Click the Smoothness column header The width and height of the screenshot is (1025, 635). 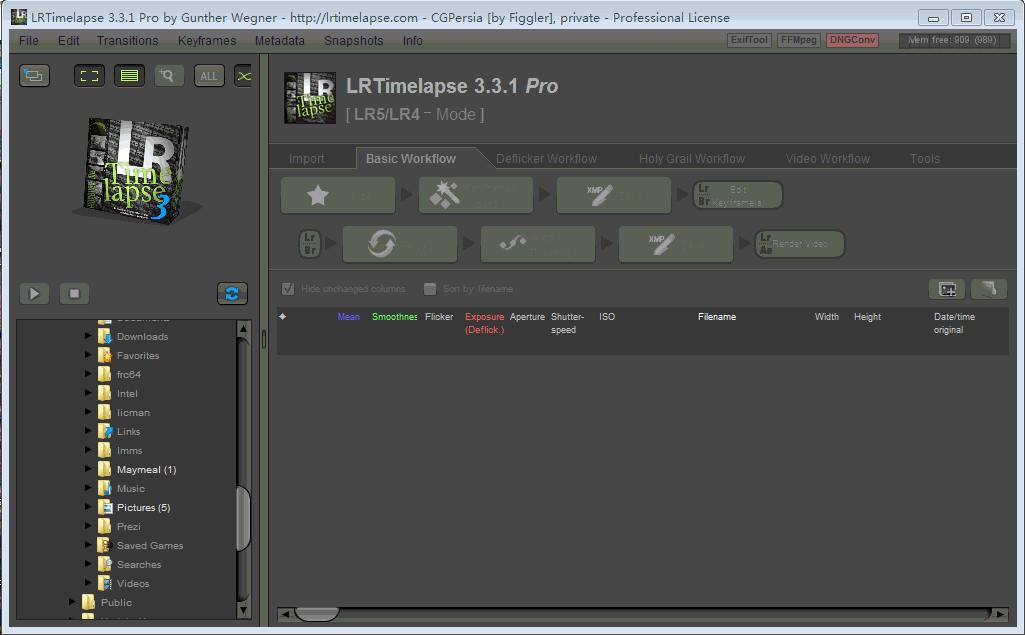tap(394, 317)
